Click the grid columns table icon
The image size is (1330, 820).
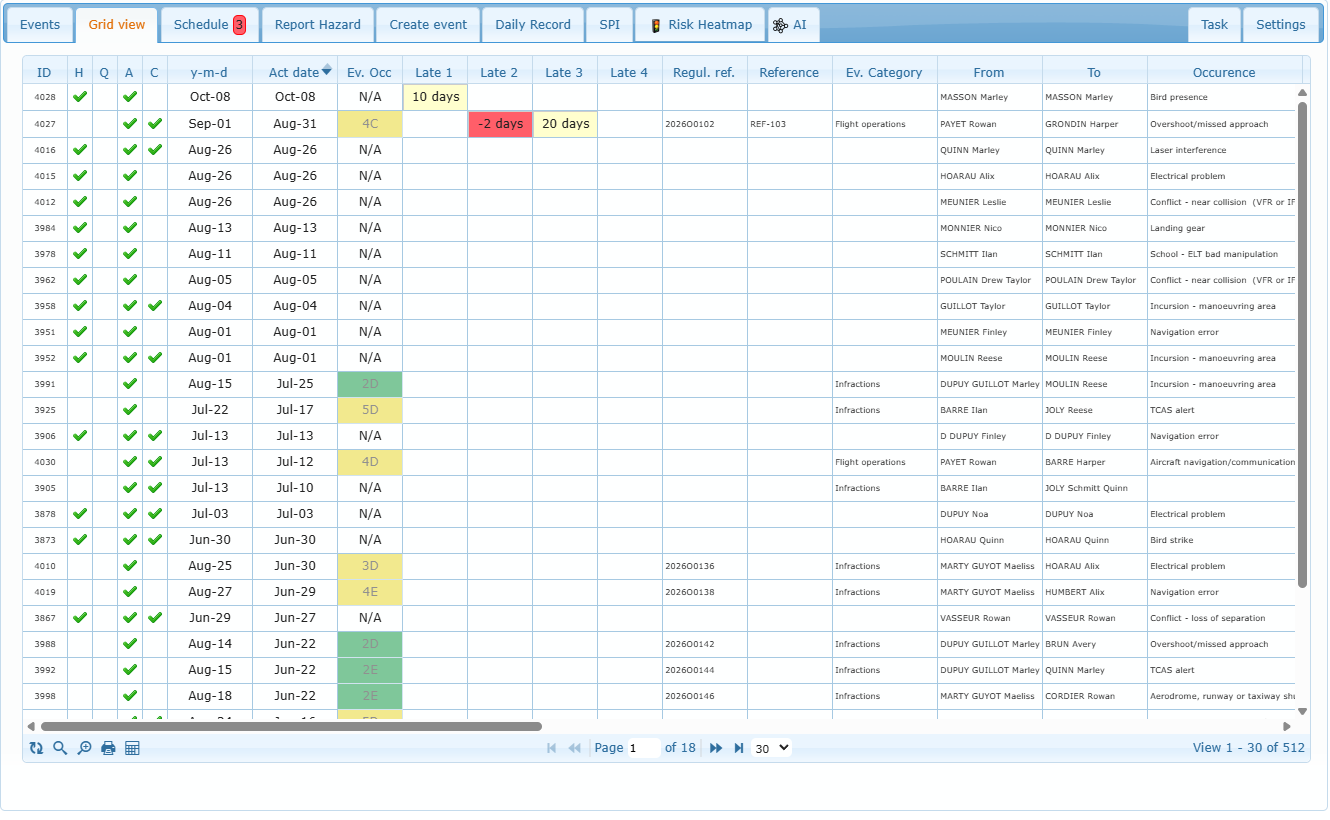pyautogui.click(x=132, y=748)
